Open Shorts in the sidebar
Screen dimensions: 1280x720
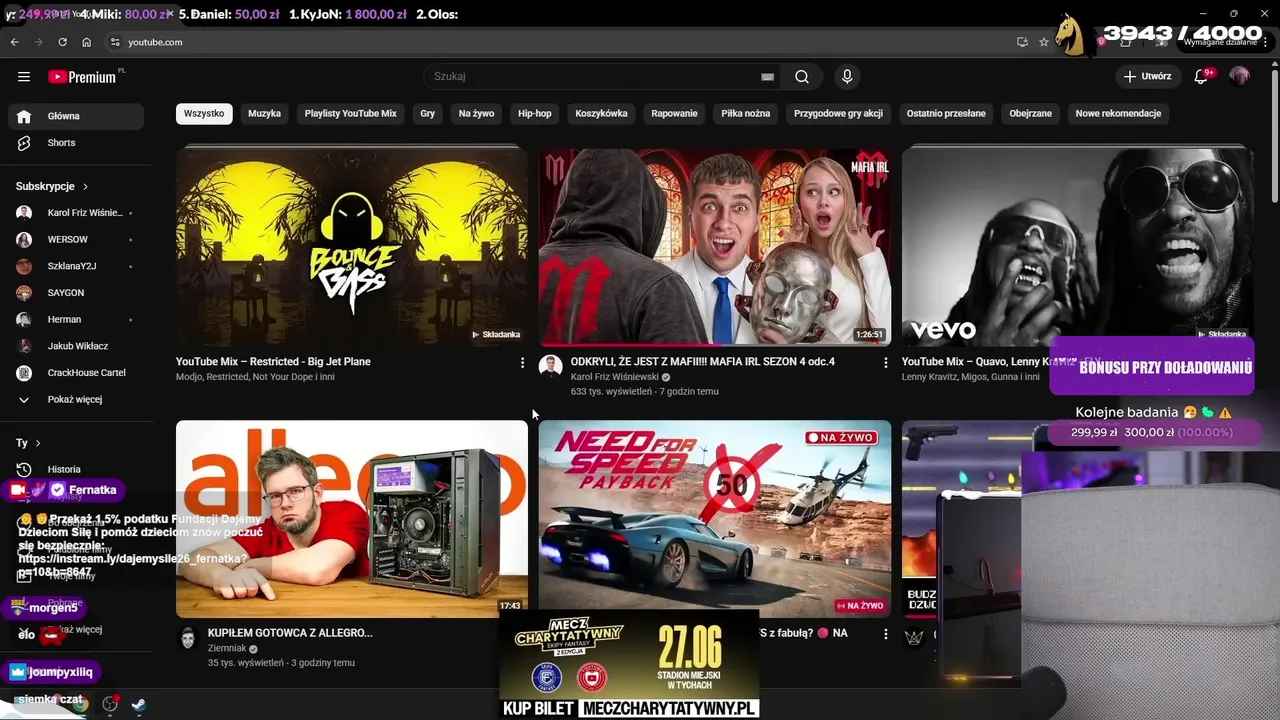pyautogui.click(x=76, y=143)
